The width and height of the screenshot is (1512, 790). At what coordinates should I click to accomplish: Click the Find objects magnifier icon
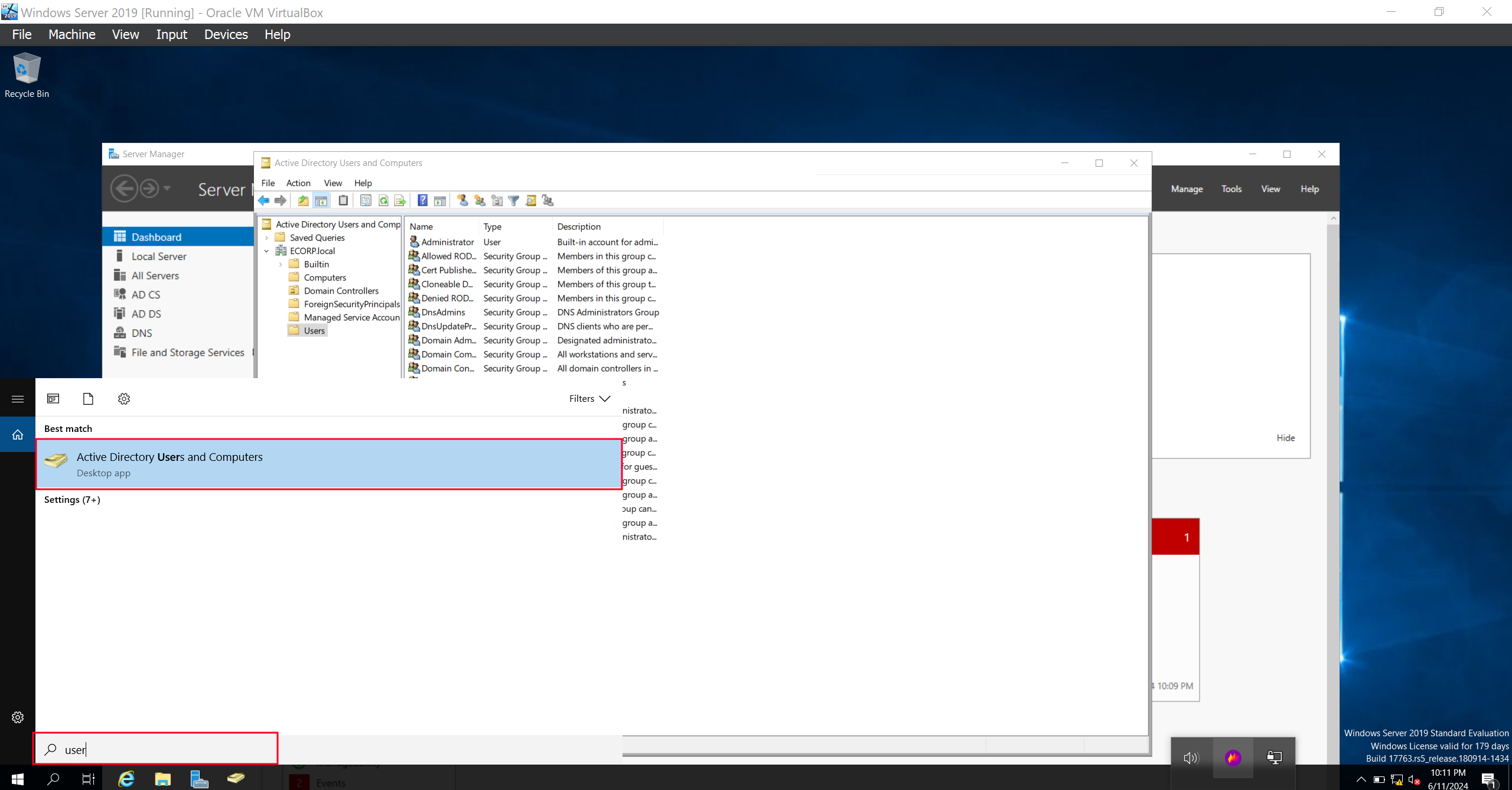pyautogui.click(x=531, y=201)
